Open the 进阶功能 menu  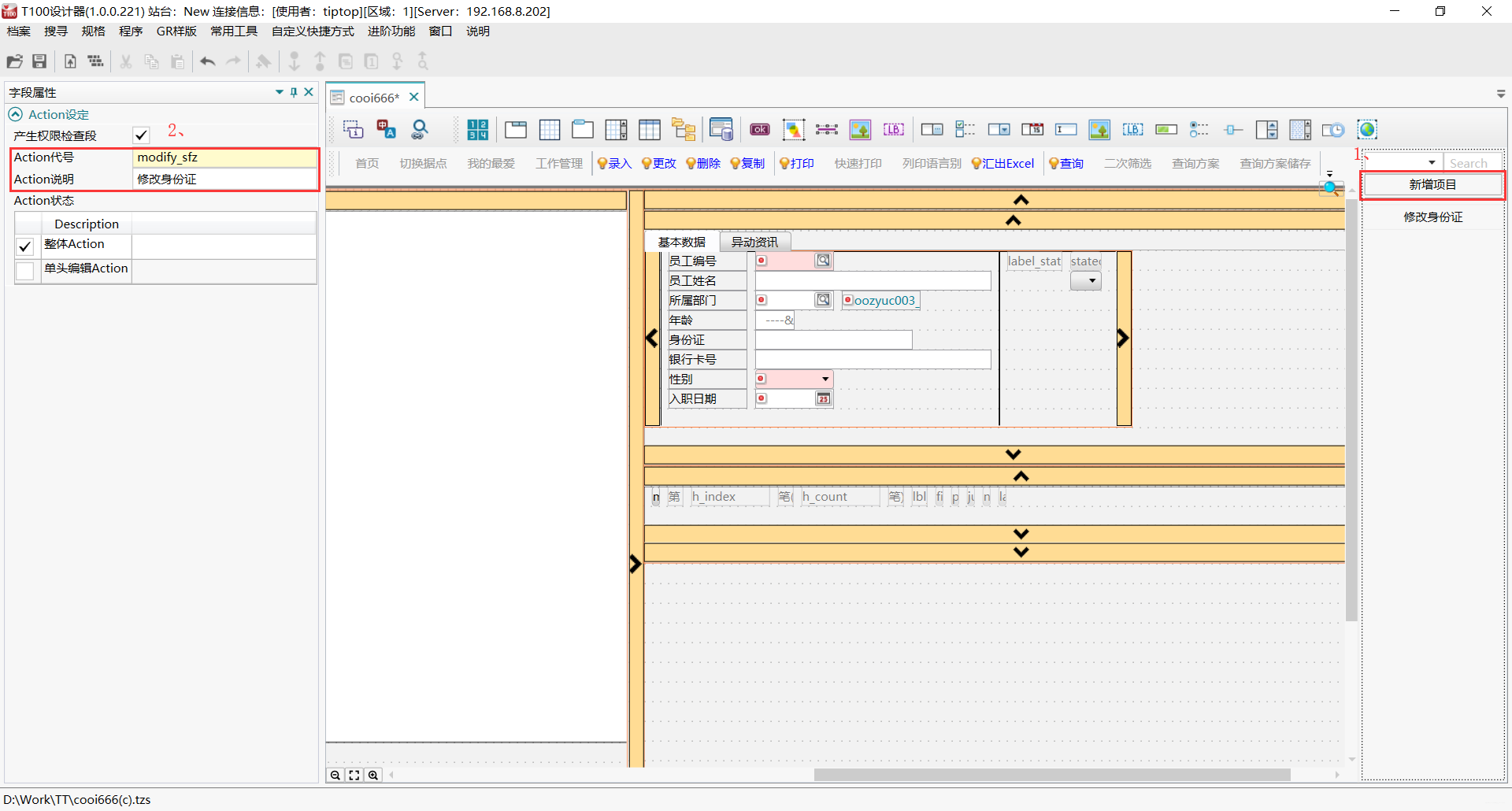coord(391,31)
